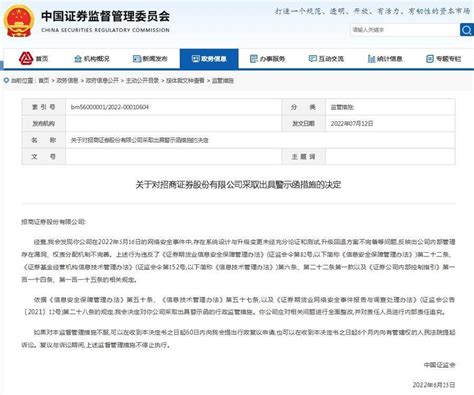
Task: Click the 统计信息 bar chart icon
Action: (x=371, y=59)
